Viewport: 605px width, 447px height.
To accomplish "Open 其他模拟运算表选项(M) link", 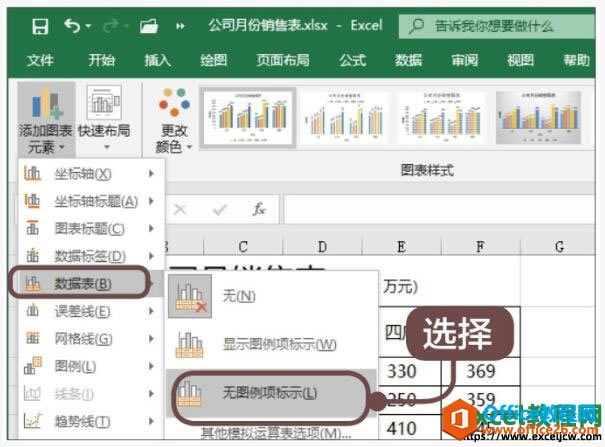I will (x=275, y=433).
